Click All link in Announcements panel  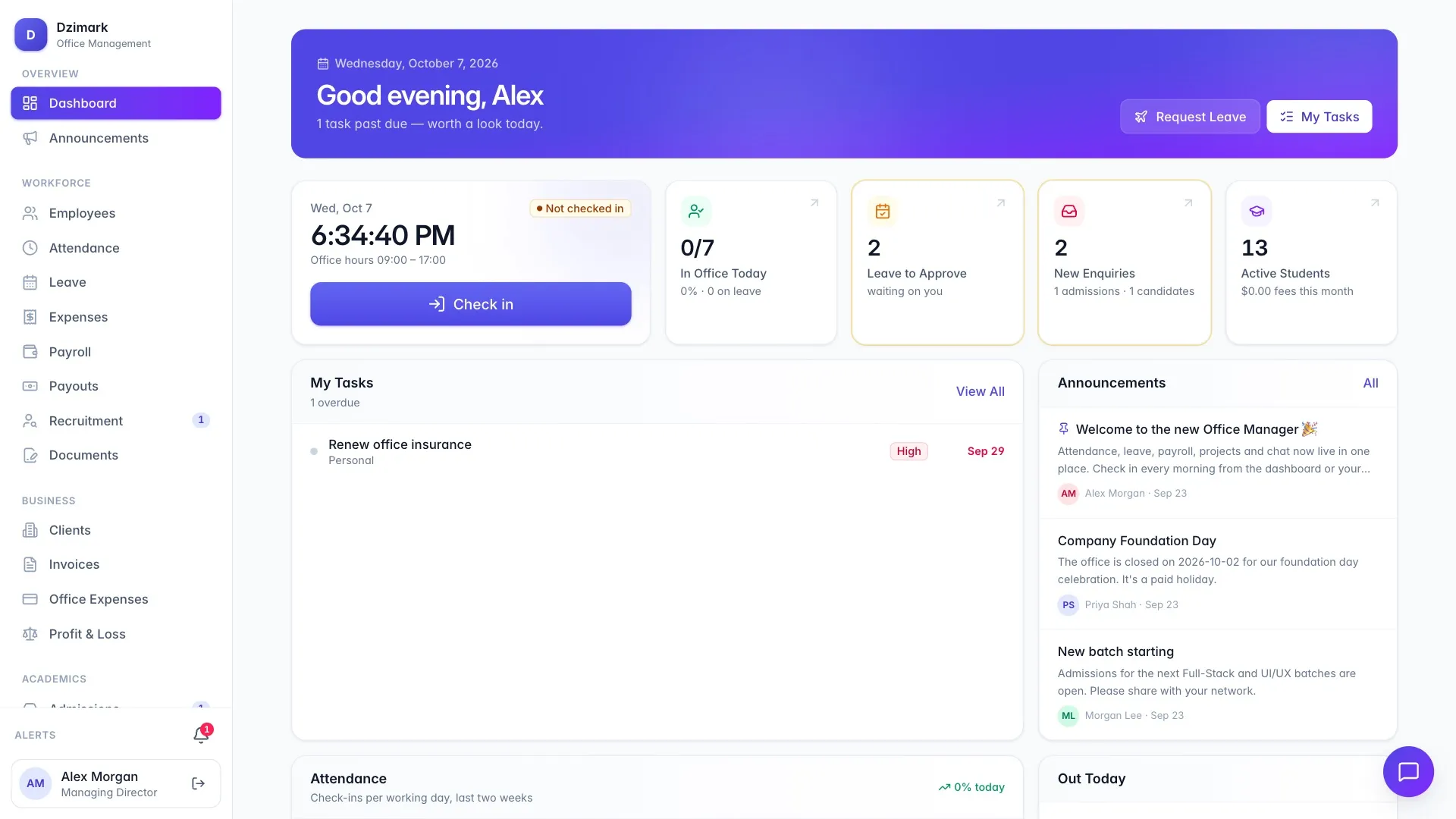(x=1370, y=383)
